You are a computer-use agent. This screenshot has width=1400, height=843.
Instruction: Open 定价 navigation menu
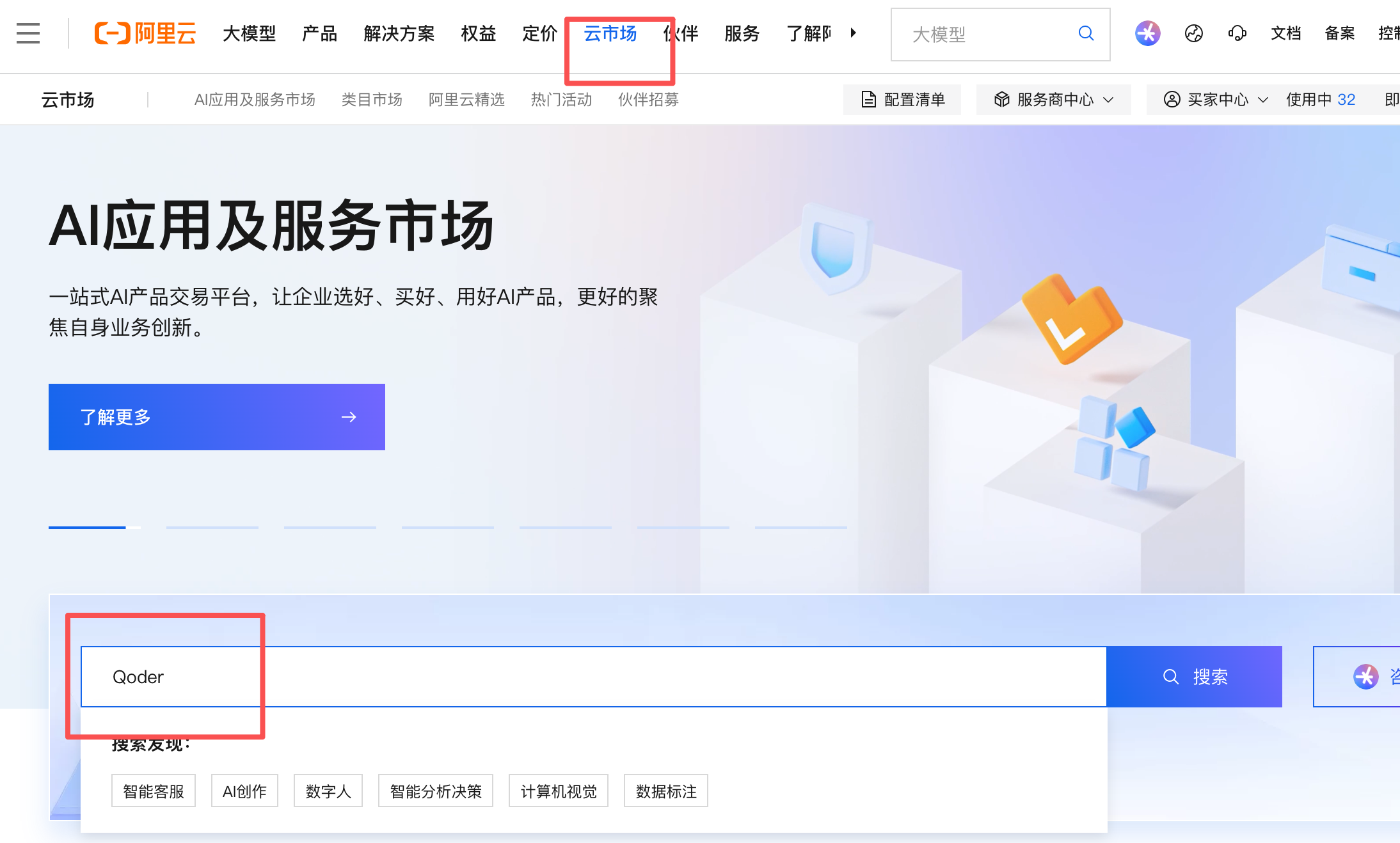pyautogui.click(x=539, y=33)
